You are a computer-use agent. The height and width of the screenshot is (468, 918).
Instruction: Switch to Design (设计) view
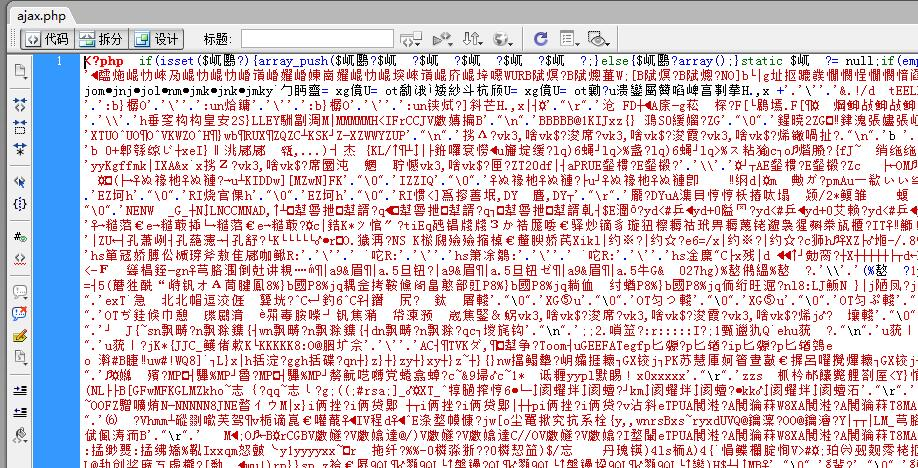click(156, 39)
